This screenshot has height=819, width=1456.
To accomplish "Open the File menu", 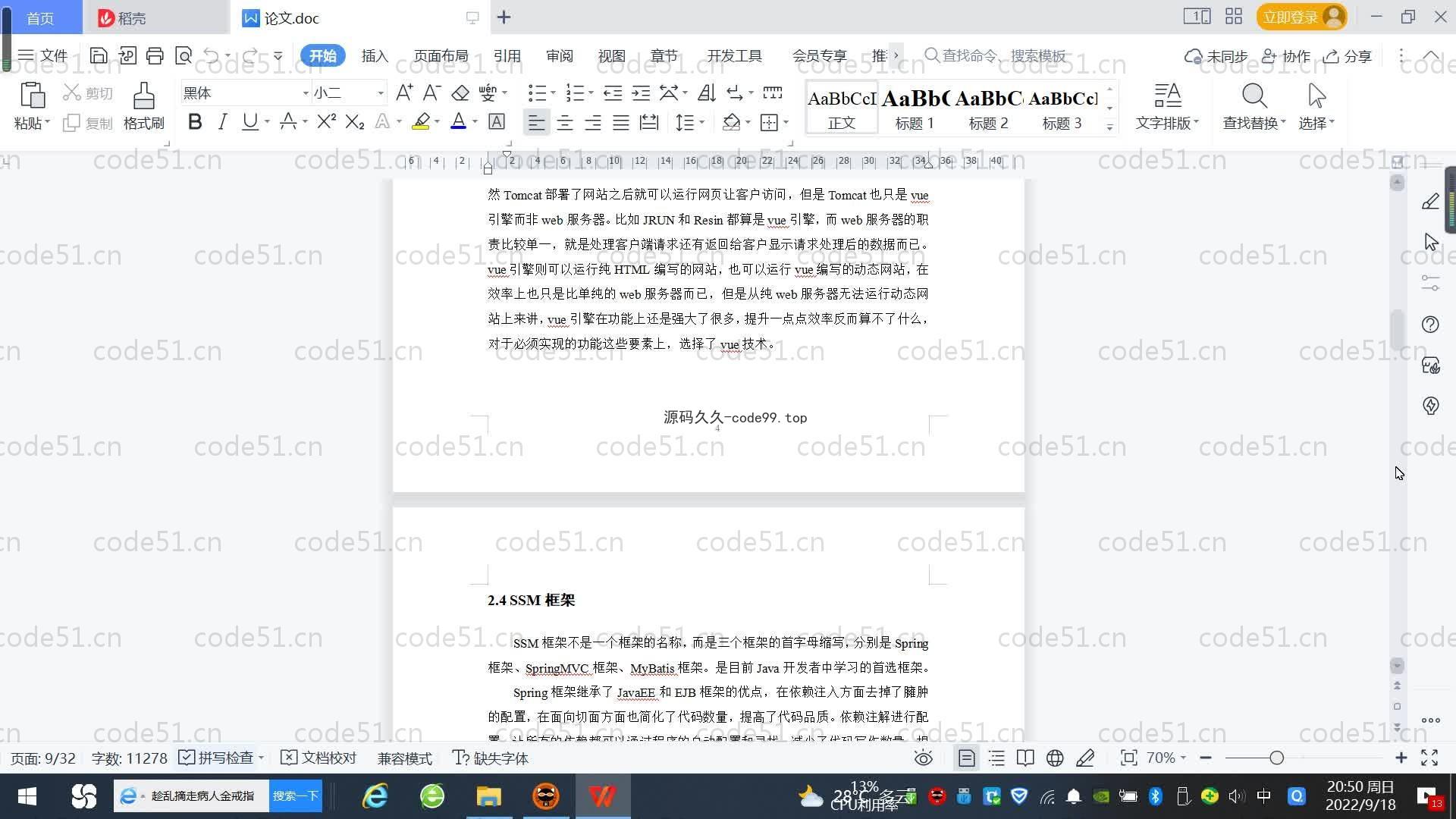I will [43, 56].
